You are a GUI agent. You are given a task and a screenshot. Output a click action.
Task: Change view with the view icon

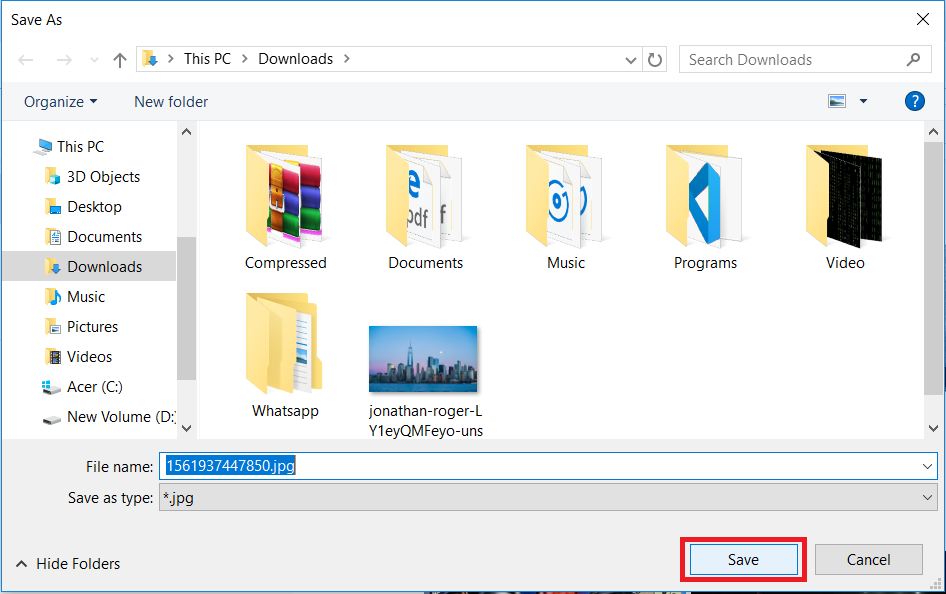click(x=837, y=101)
